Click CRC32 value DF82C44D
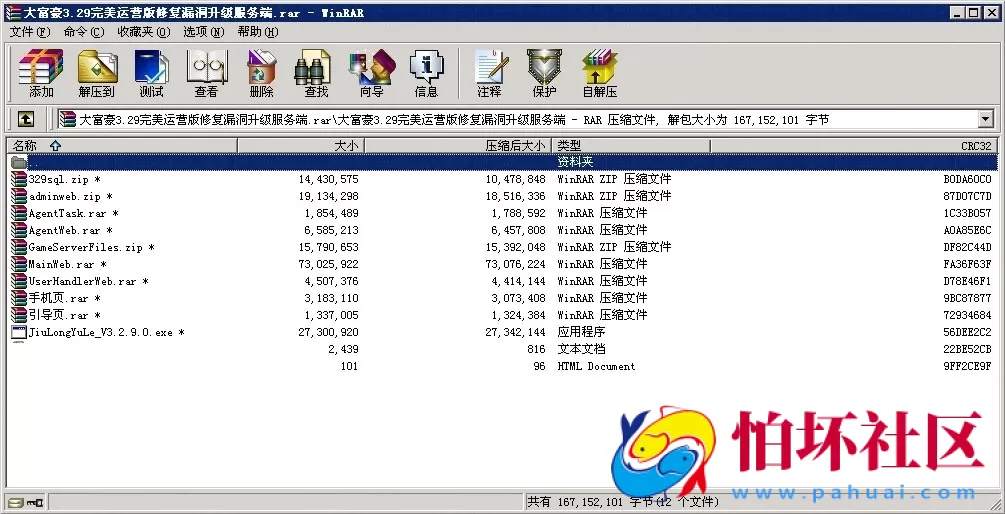Screen dimensions: 1005x514 tap(967, 247)
